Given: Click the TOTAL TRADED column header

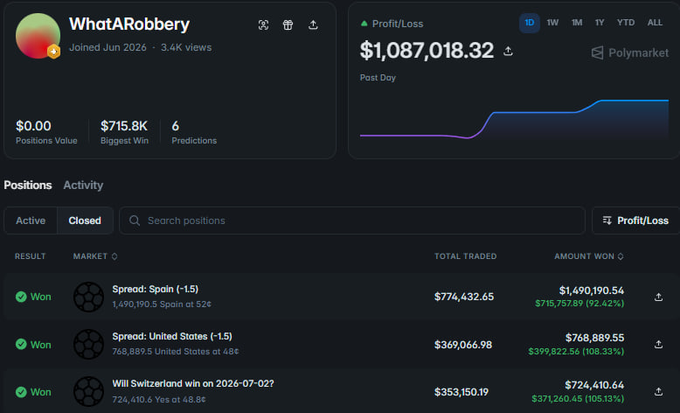Looking at the screenshot, I should (465, 256).
